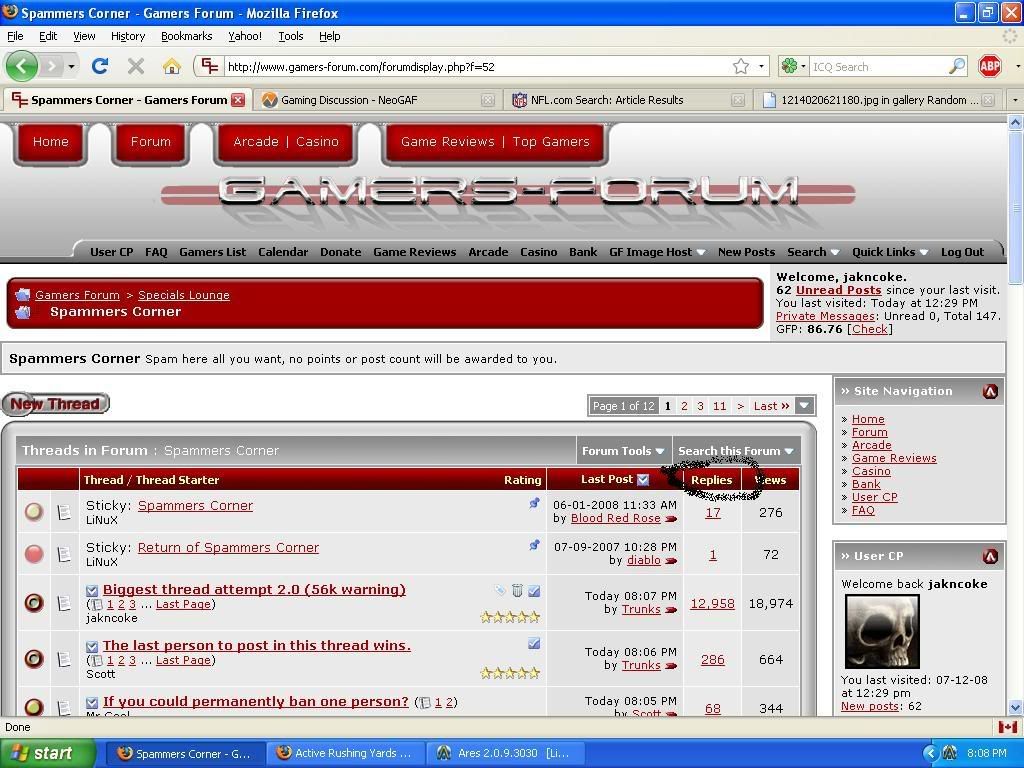Click the New Thread button
The image size is (1024, 768).
[56, 404]
